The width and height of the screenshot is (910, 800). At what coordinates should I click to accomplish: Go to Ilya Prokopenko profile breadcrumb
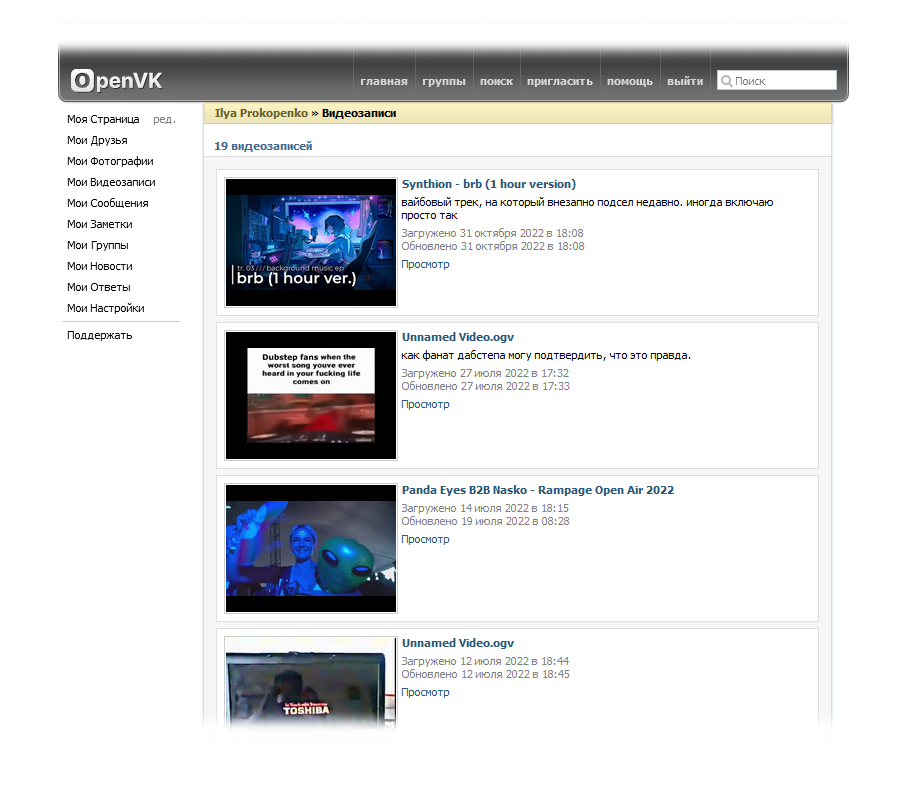pos(261,114)
